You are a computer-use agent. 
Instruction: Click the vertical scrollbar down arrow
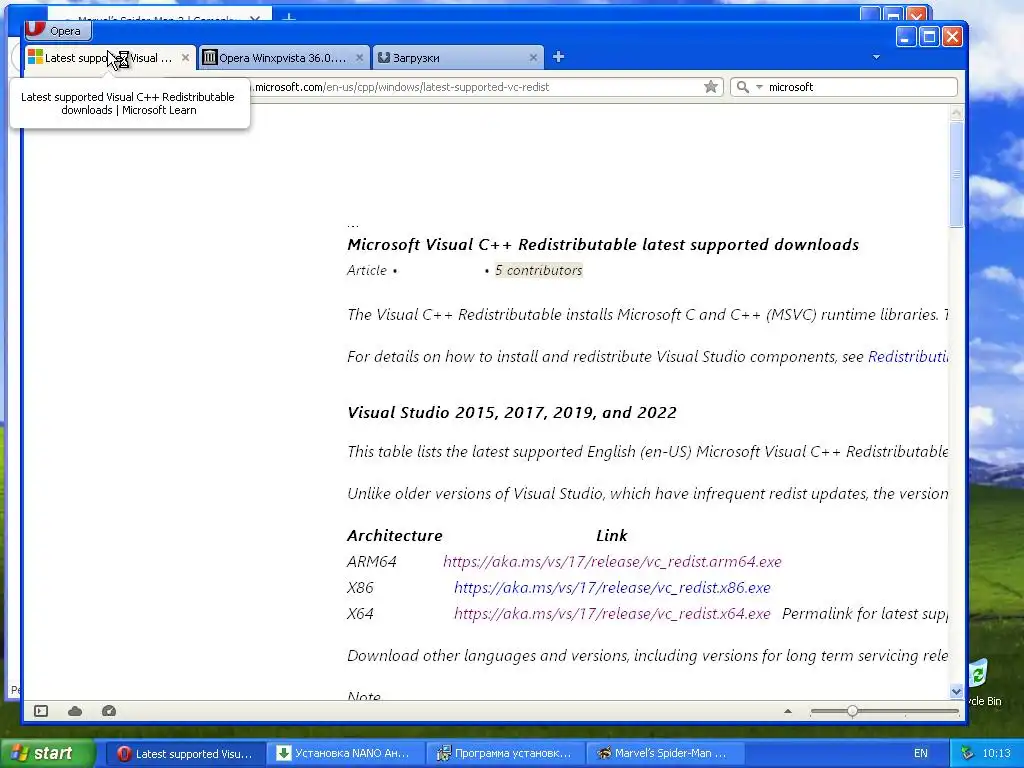pyautogui.click(x=956, y=691)
